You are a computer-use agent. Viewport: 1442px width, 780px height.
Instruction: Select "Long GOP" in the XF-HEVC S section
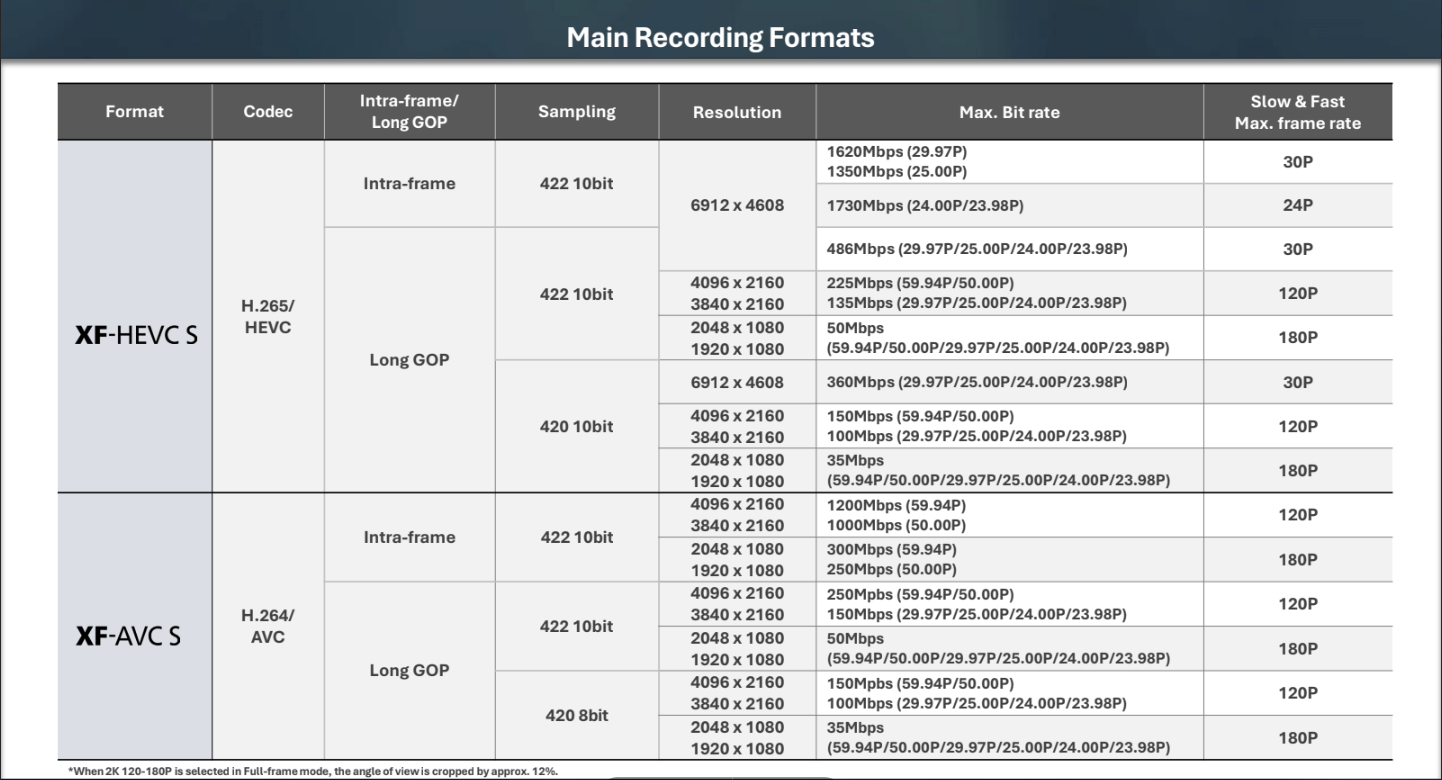point(409,360)
